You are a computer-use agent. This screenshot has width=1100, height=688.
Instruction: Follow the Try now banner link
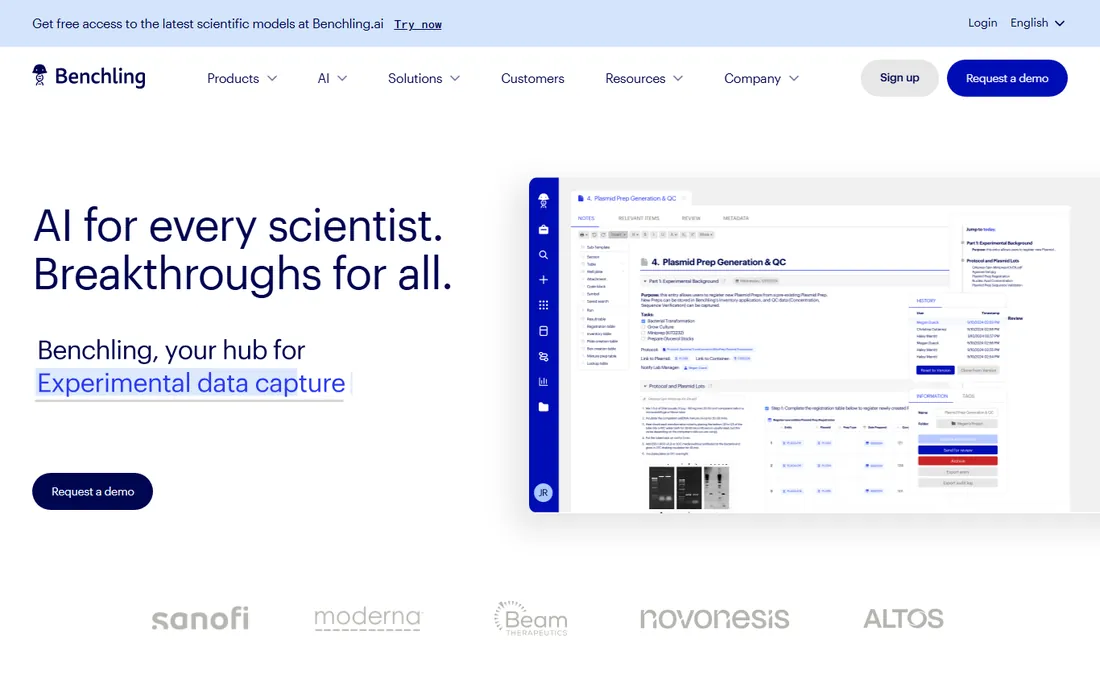[x=417, y=25]
